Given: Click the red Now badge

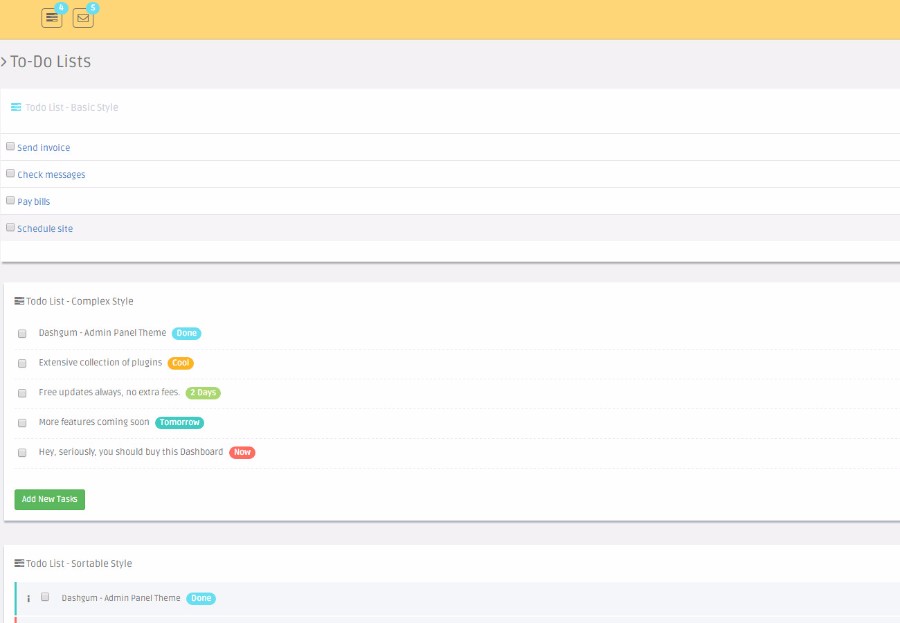Looking at the screenshot, I should (242, 452).
